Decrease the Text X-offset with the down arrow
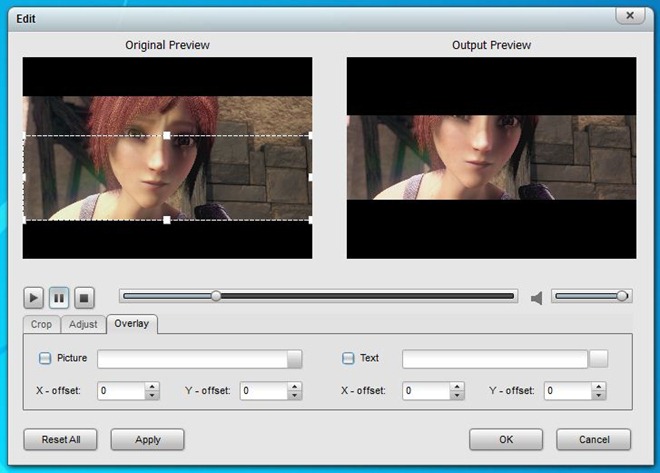Image resolution: width=660 pixels, height=473 pixels. (x=457, y=396)
